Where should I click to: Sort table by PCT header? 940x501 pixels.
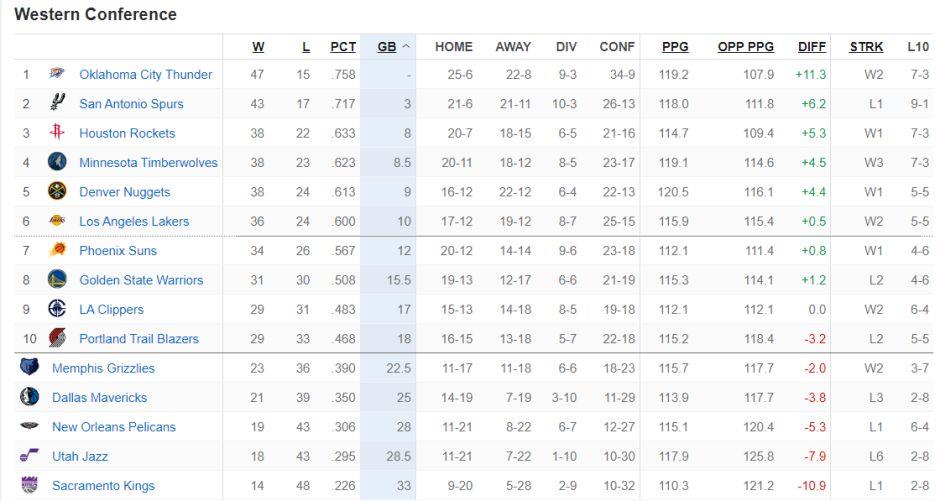[x=343, y=47]
